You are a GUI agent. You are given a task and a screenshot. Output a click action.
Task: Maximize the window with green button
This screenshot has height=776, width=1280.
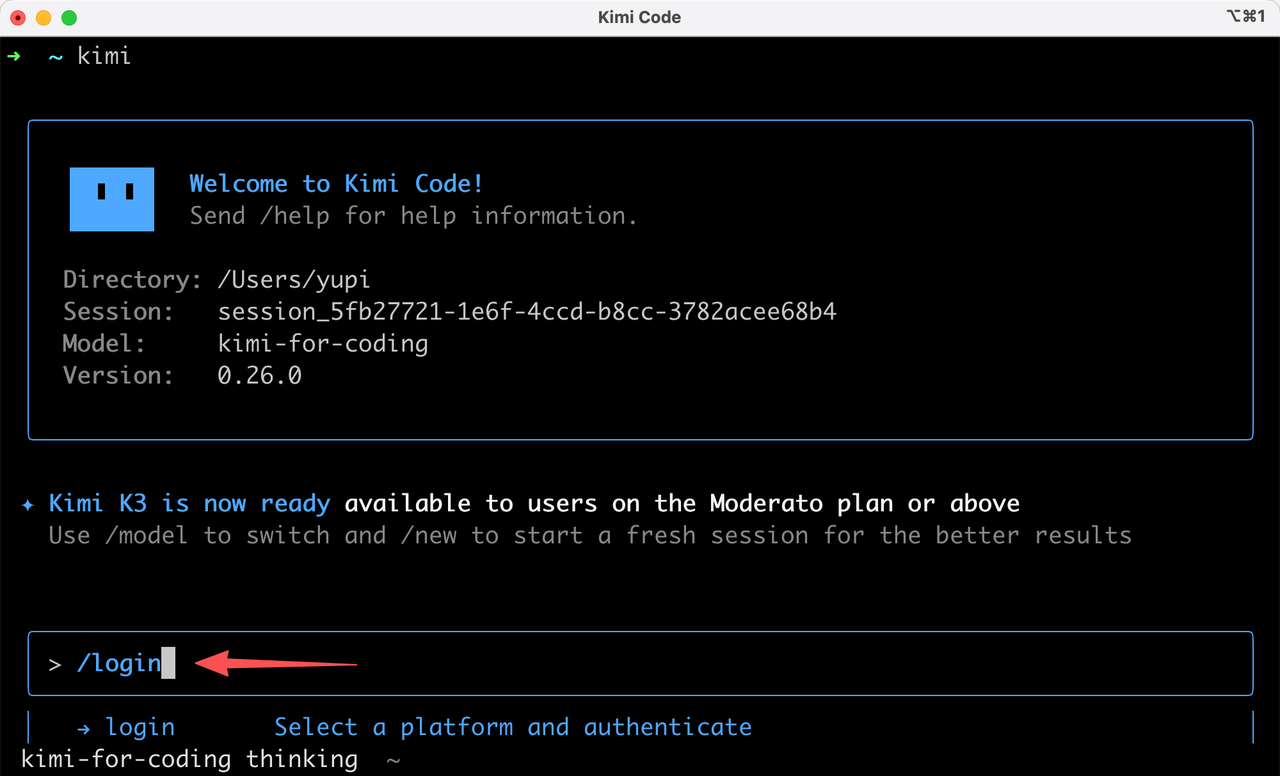pyautogui.click(x=68, y=18)
